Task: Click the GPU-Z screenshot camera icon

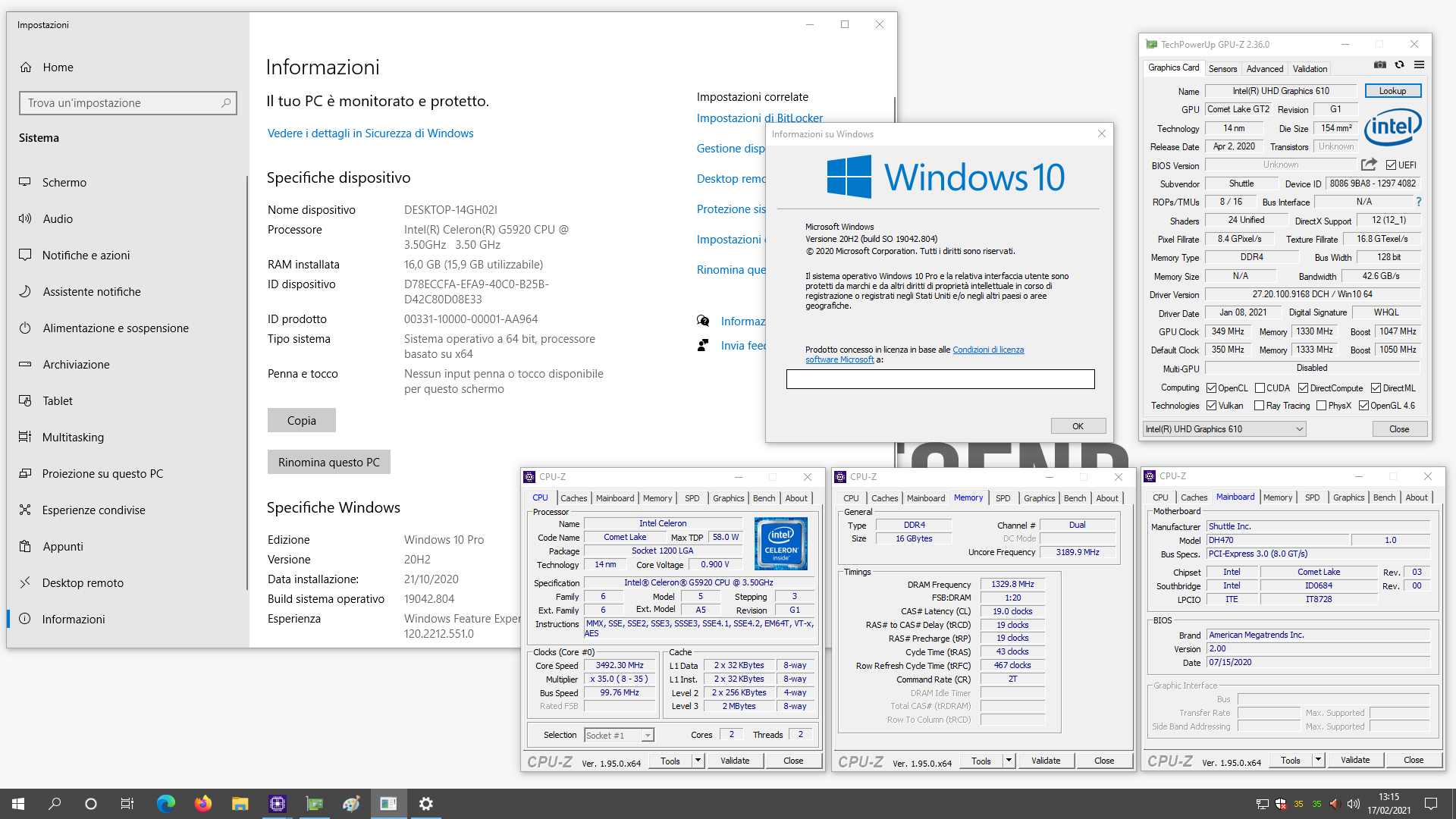Action: tap(1380, 65)
